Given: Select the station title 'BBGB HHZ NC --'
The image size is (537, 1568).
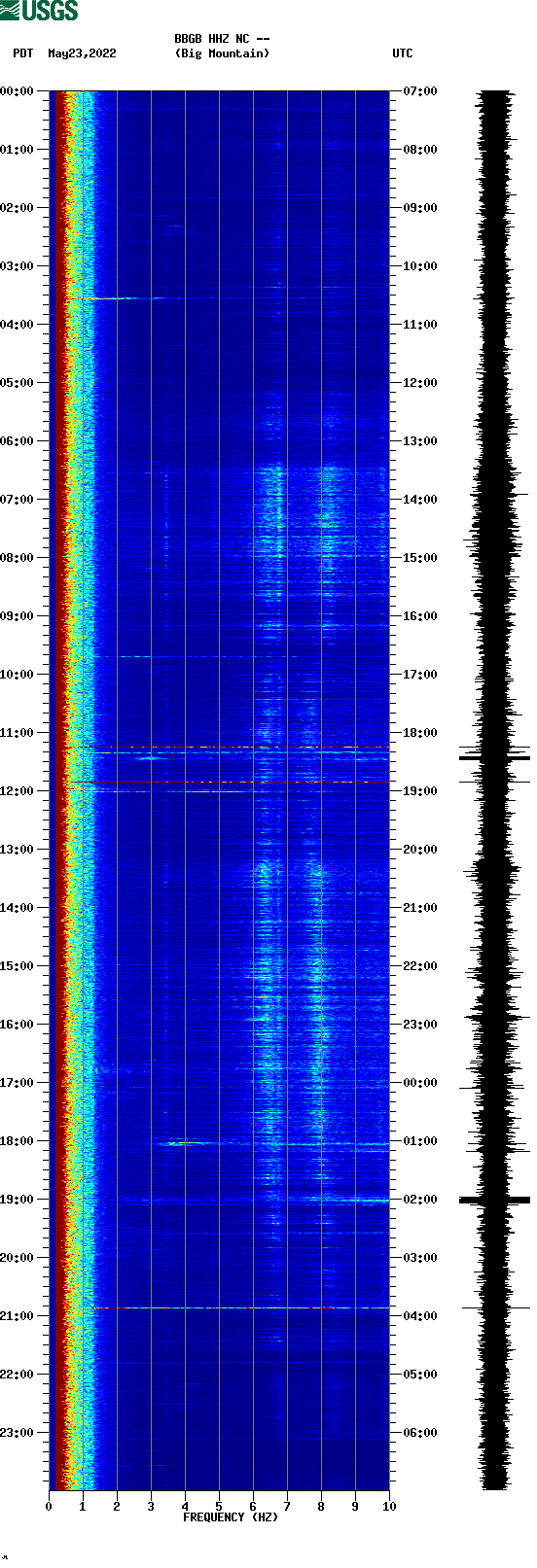Looking at the screenshot, I should (222, 39).
